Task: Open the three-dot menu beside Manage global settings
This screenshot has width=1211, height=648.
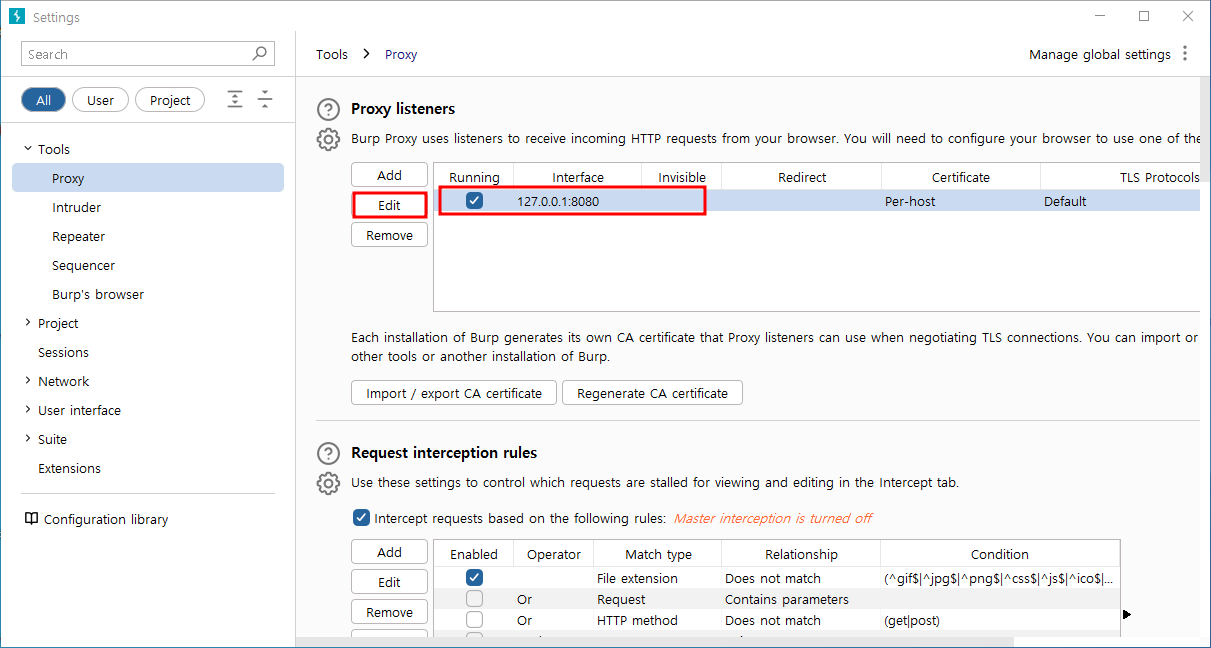Action: [x=1185, y=54]
